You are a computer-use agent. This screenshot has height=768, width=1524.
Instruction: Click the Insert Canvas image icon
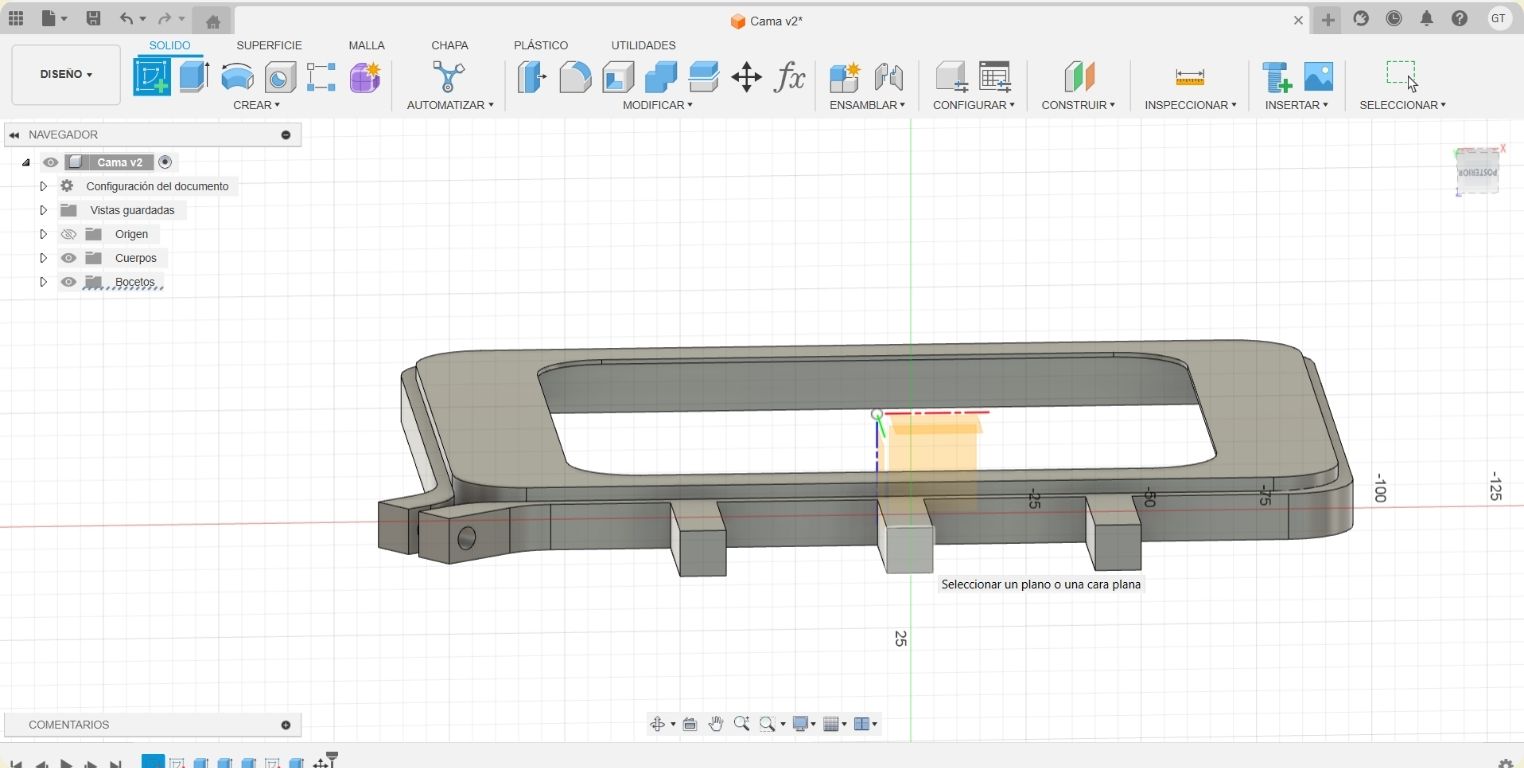click(x=1318, y=77)
